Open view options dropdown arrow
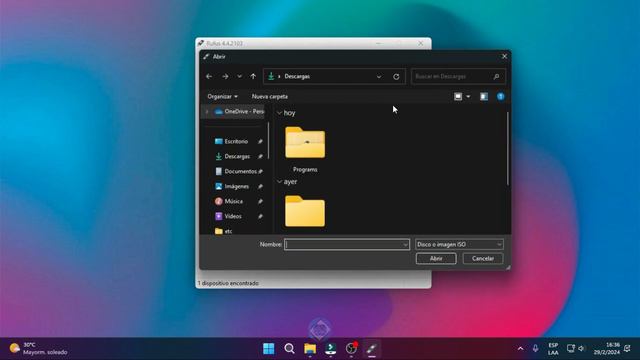The width and height of the screenshot is (640, 360). [468, 96]
